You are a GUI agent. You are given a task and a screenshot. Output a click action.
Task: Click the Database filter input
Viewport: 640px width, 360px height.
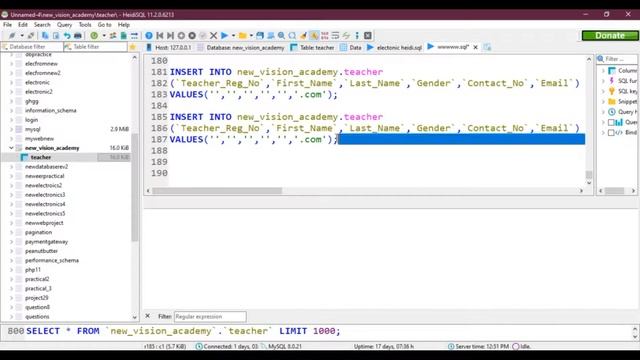[32, 47]
